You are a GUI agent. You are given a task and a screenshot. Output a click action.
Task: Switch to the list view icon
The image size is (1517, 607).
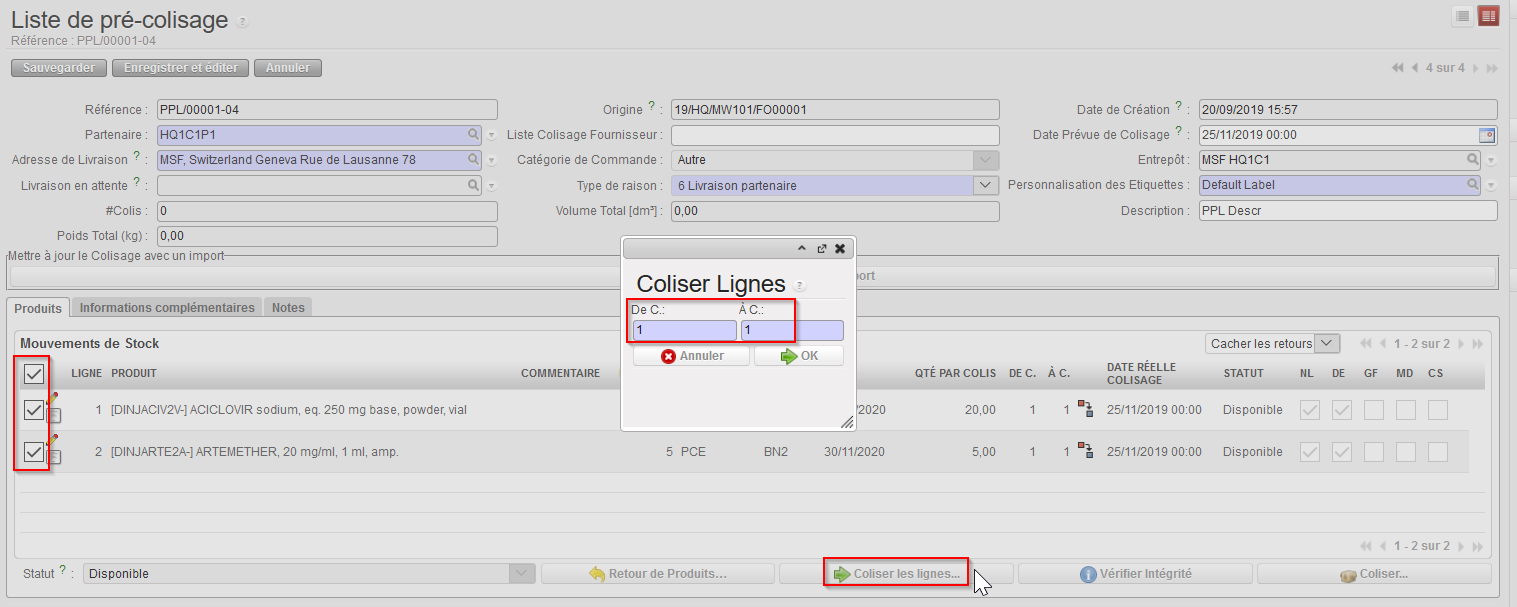pyautogui.click(x=1462, y=16)
